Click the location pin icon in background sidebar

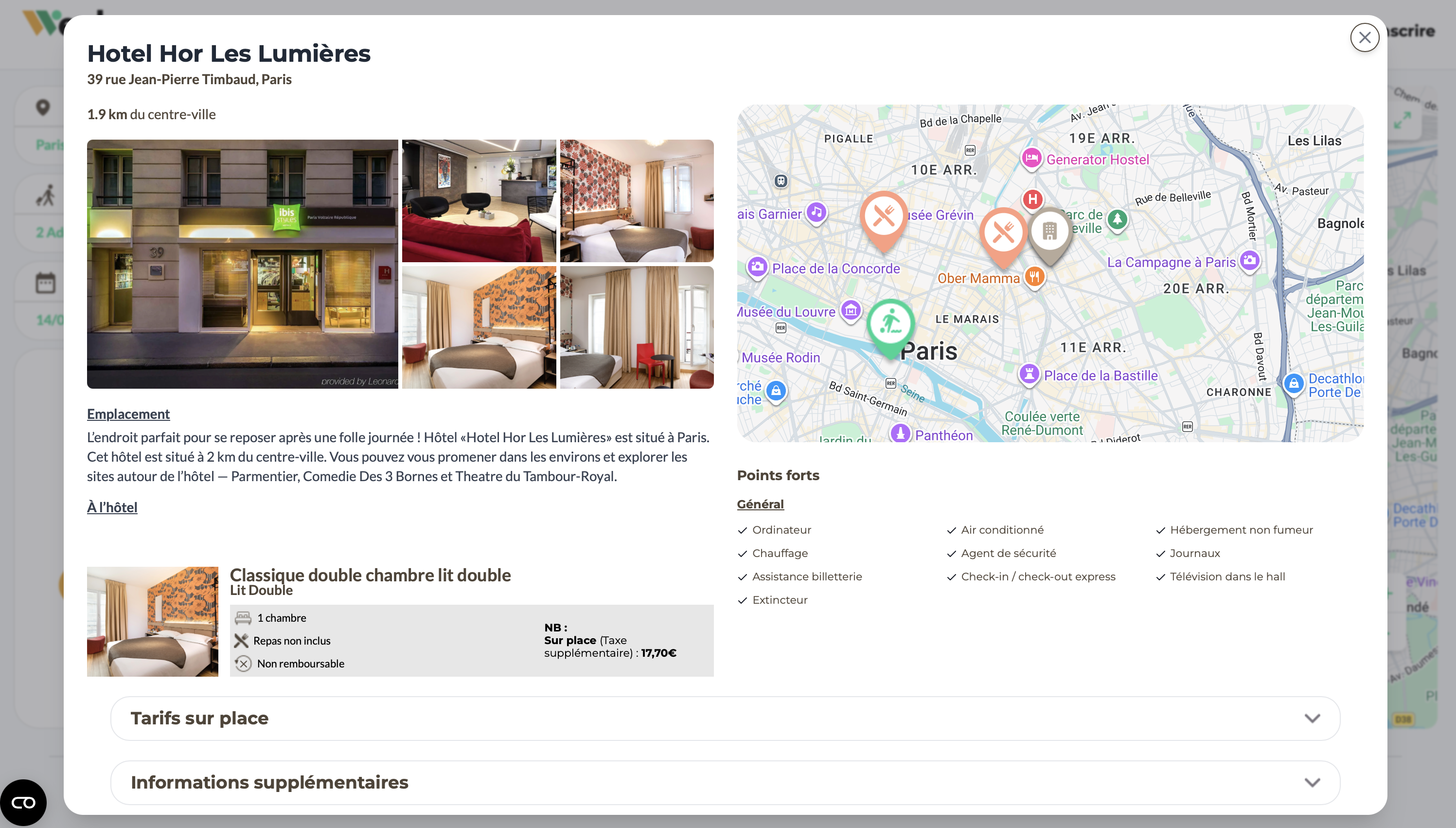point(43,107)
